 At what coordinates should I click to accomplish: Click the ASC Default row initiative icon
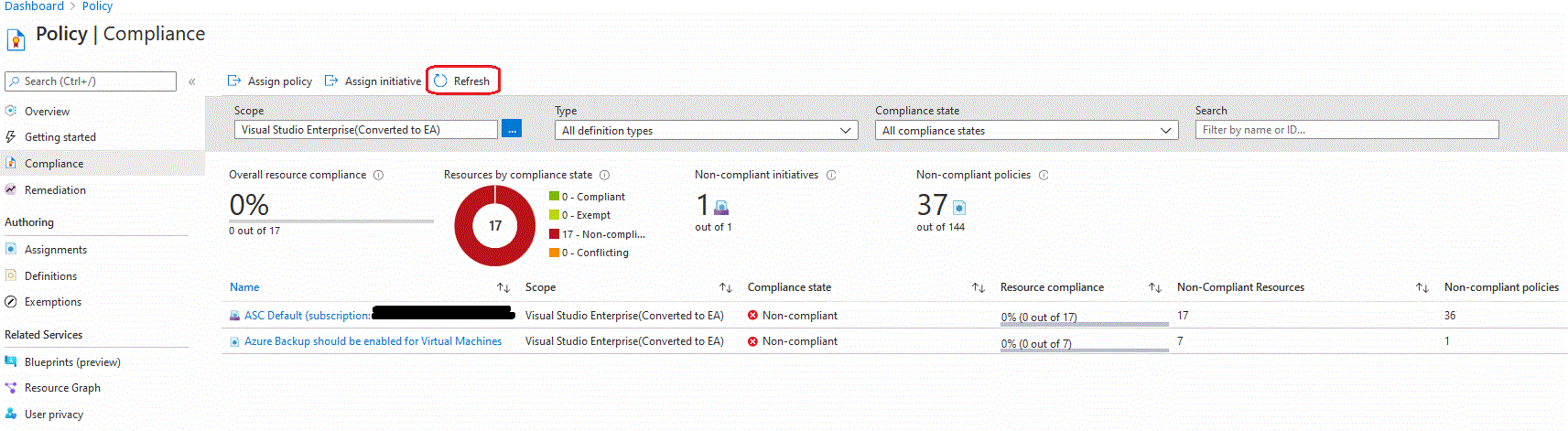point(235,316)
